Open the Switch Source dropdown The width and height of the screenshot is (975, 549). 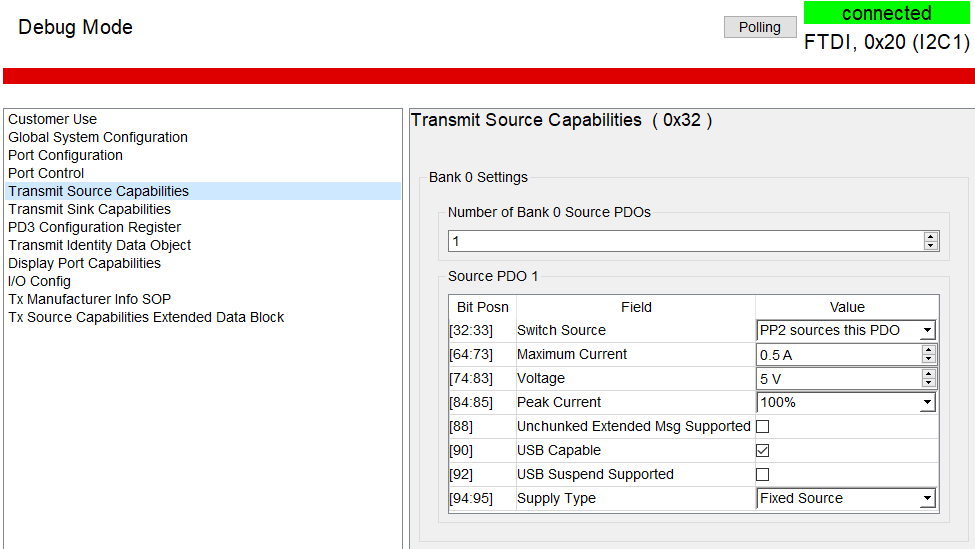tap(927, 331)
